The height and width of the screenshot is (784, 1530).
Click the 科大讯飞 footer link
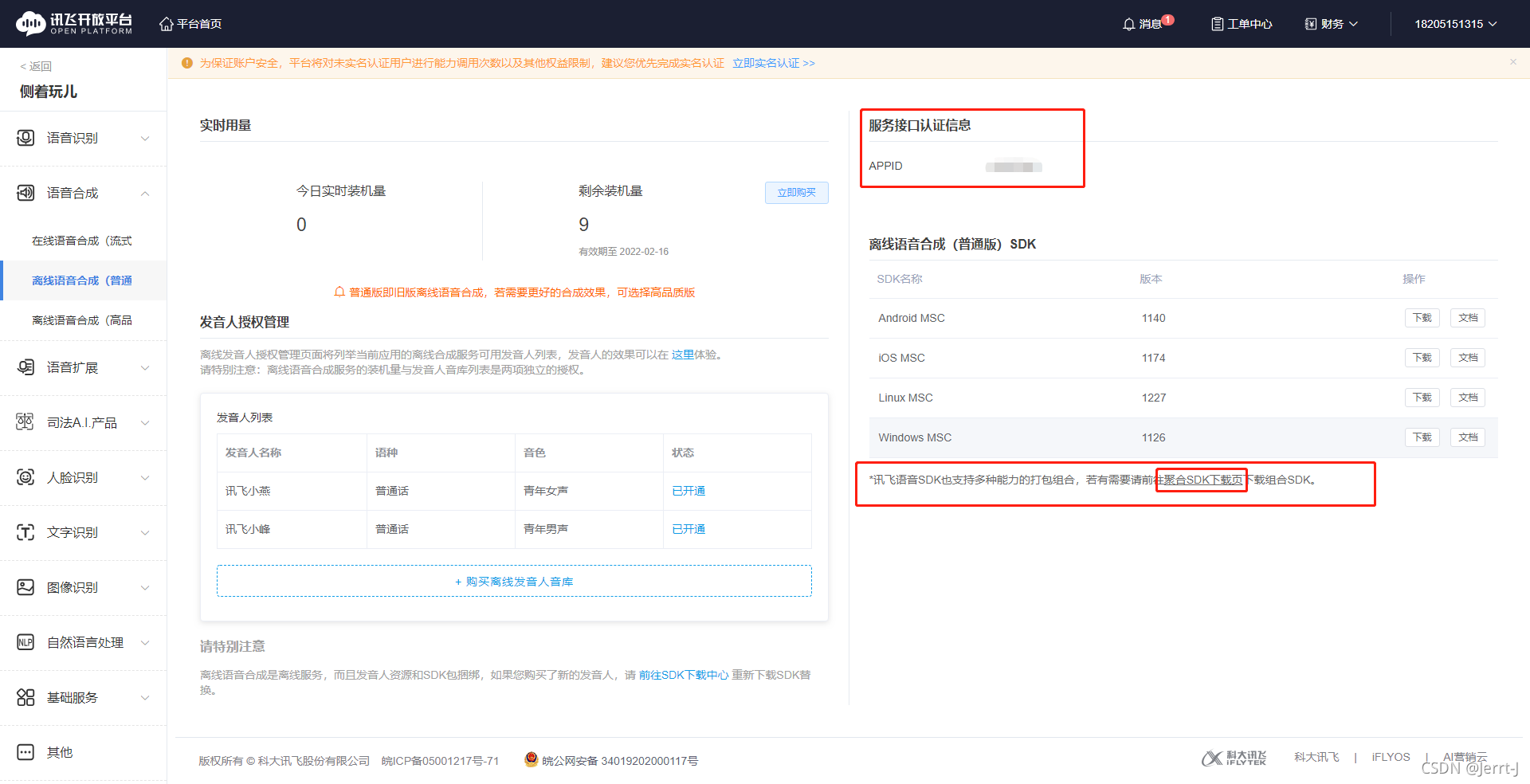coord(1316,757)
